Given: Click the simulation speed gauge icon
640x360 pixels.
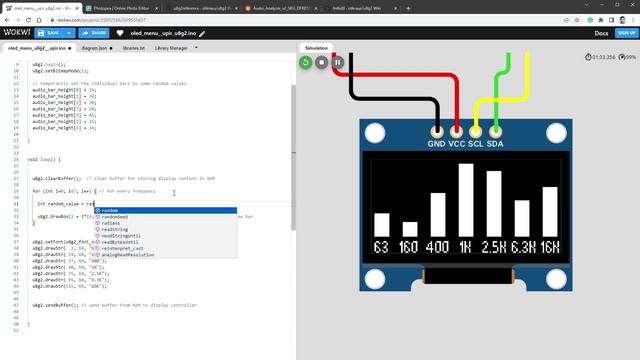Looking at the screenshot, I should pyautogui.click(x=622, y=57).
